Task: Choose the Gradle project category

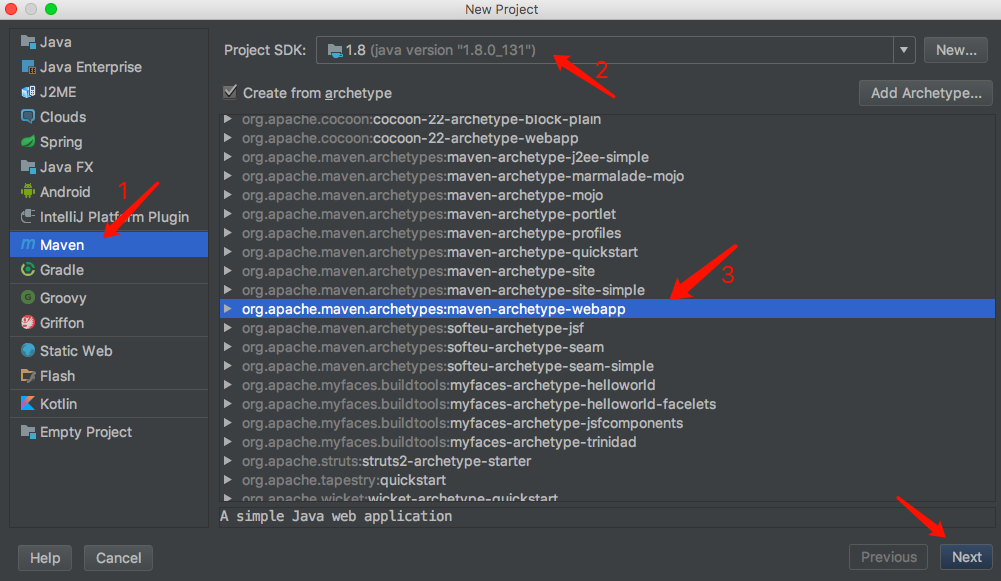Action: [x=109, y=270]
